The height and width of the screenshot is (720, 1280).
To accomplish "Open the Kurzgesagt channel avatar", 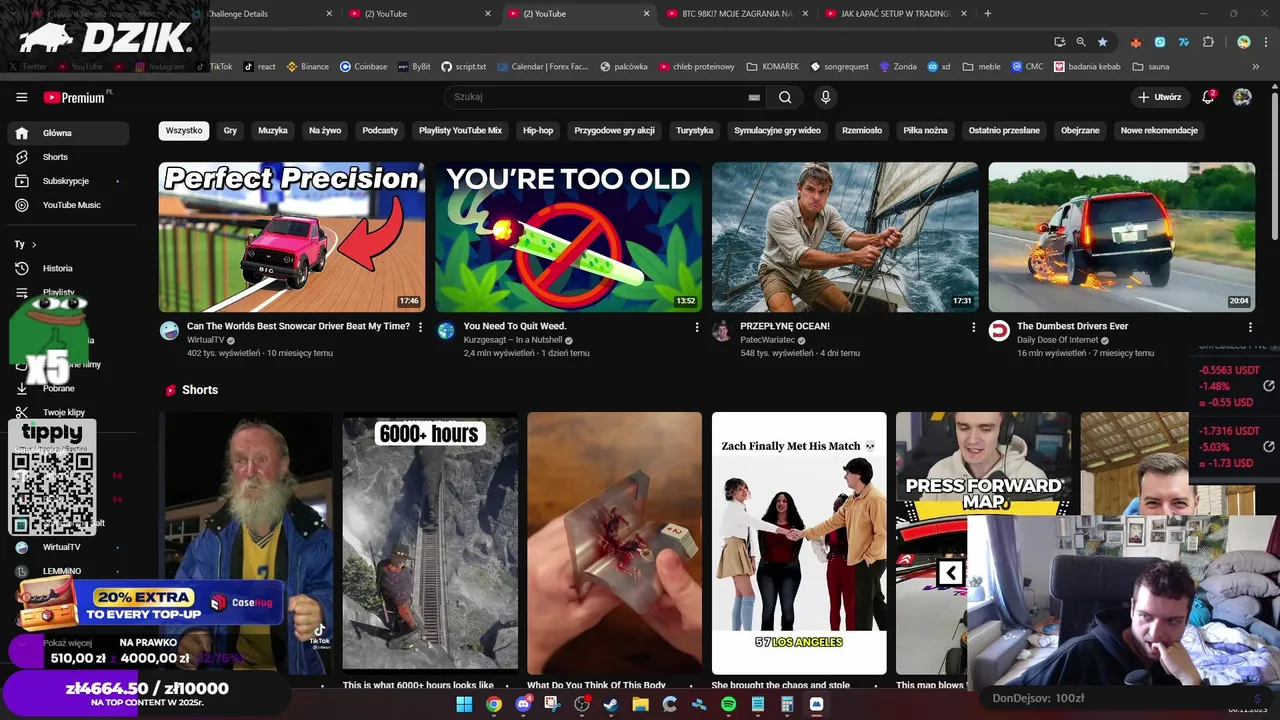I will (446, 331).
